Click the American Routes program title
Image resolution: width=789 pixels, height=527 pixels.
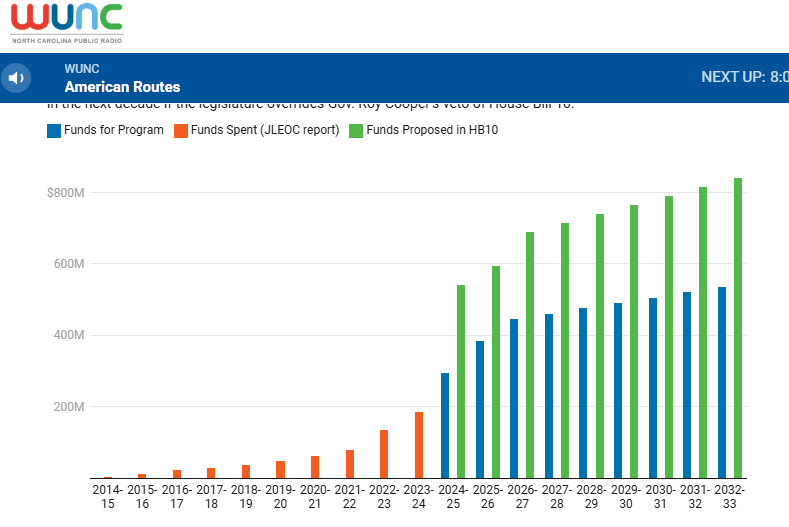tap(122, 87)
